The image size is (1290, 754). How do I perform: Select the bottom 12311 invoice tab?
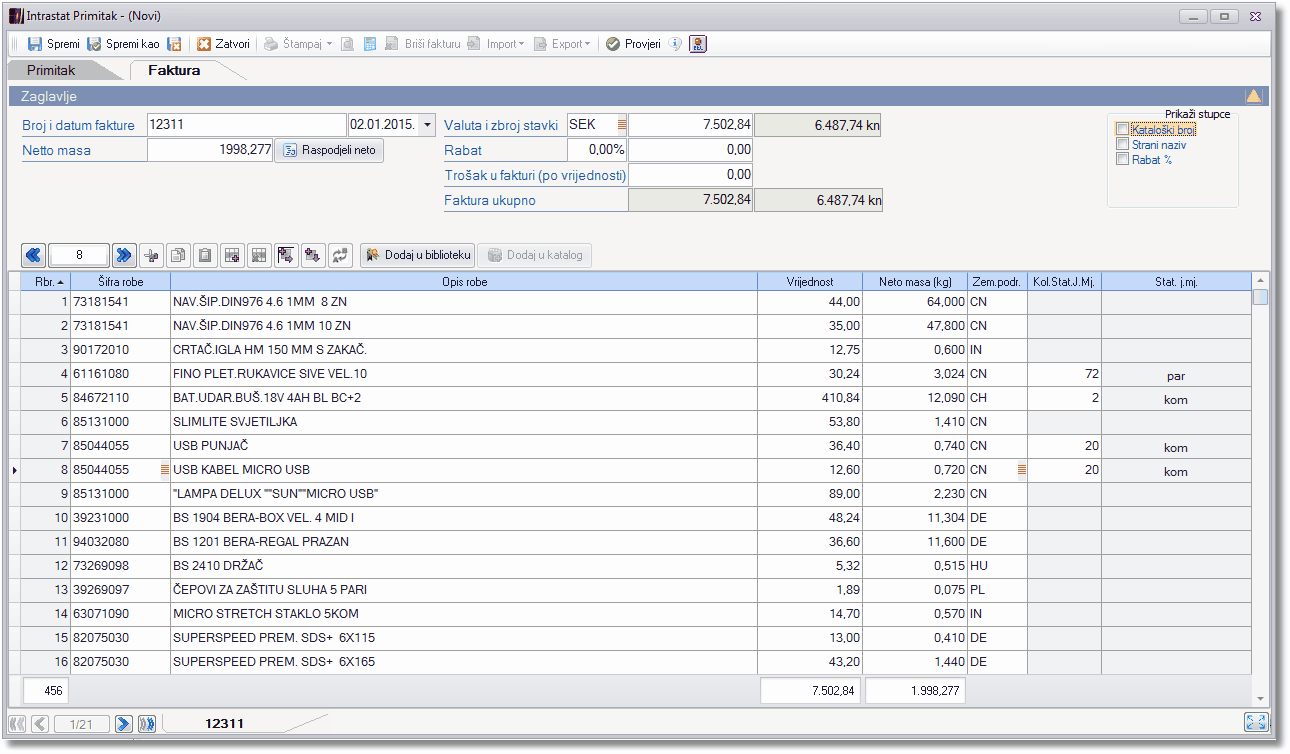(224, 723)
